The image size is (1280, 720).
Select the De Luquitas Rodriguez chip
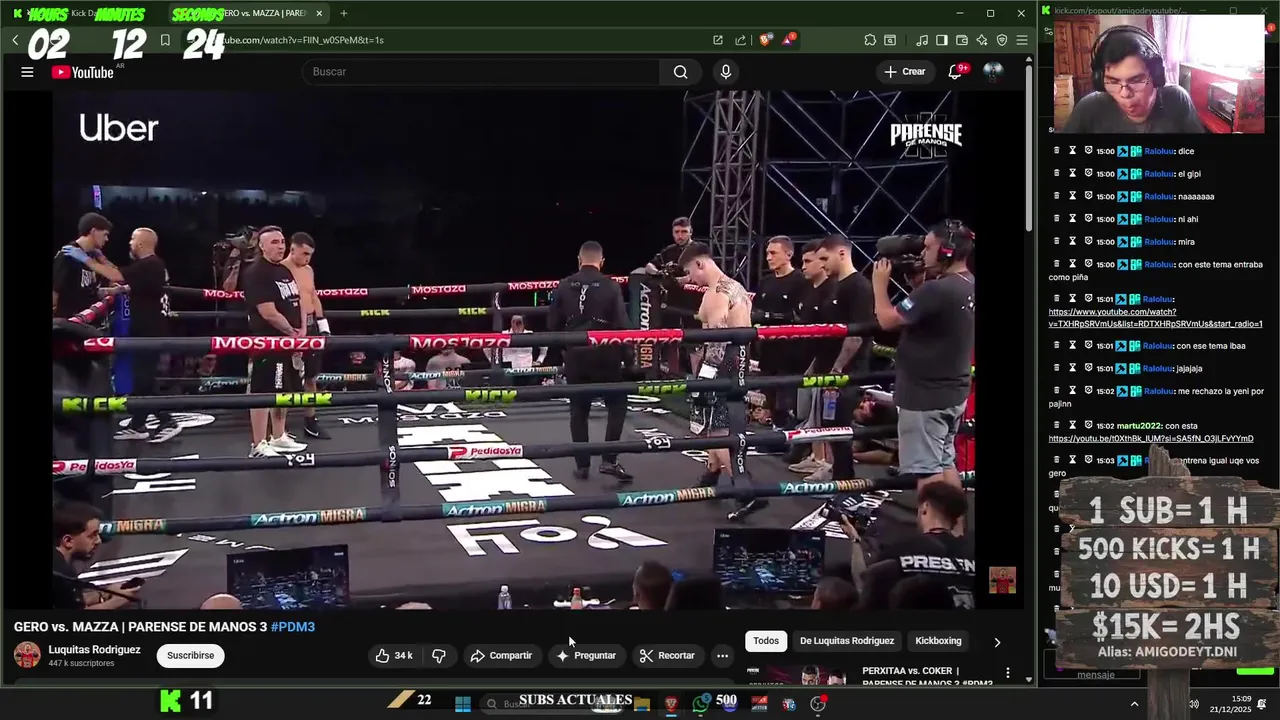[847, 641]
